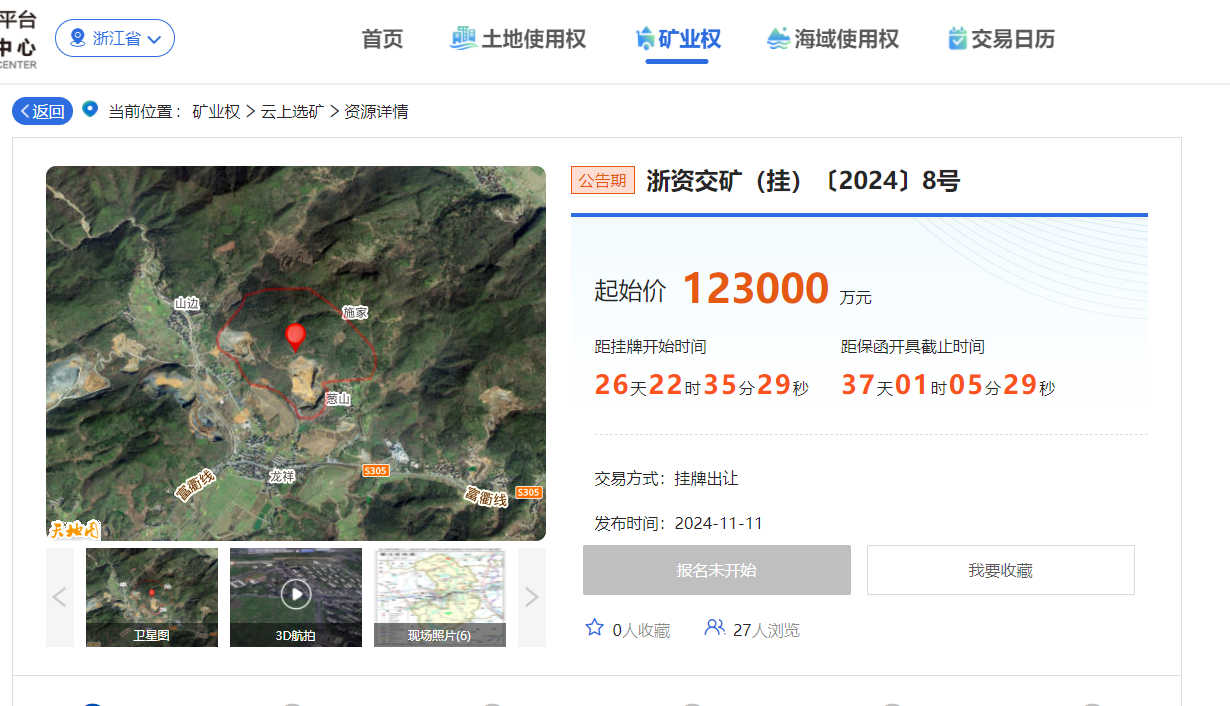This screenshot has height=706, width=1230.
Task: Click the 报名未开始 registration button
Action: click(716, 570)
